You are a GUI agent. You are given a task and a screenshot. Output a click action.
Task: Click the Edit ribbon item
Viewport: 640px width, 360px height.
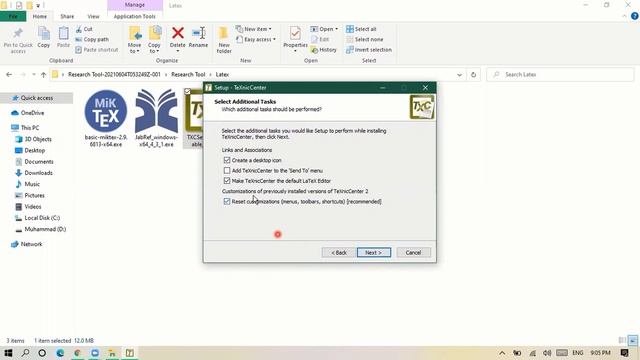[320, 40]
